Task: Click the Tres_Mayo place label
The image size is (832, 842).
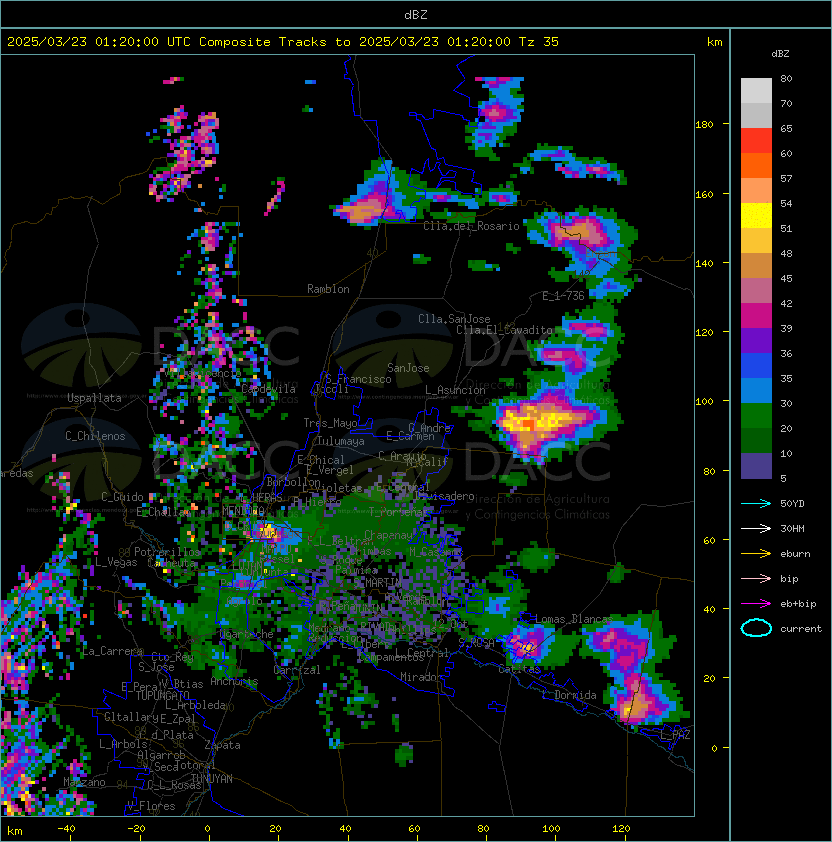Action: pyautogui.click(x=330, y=423)
